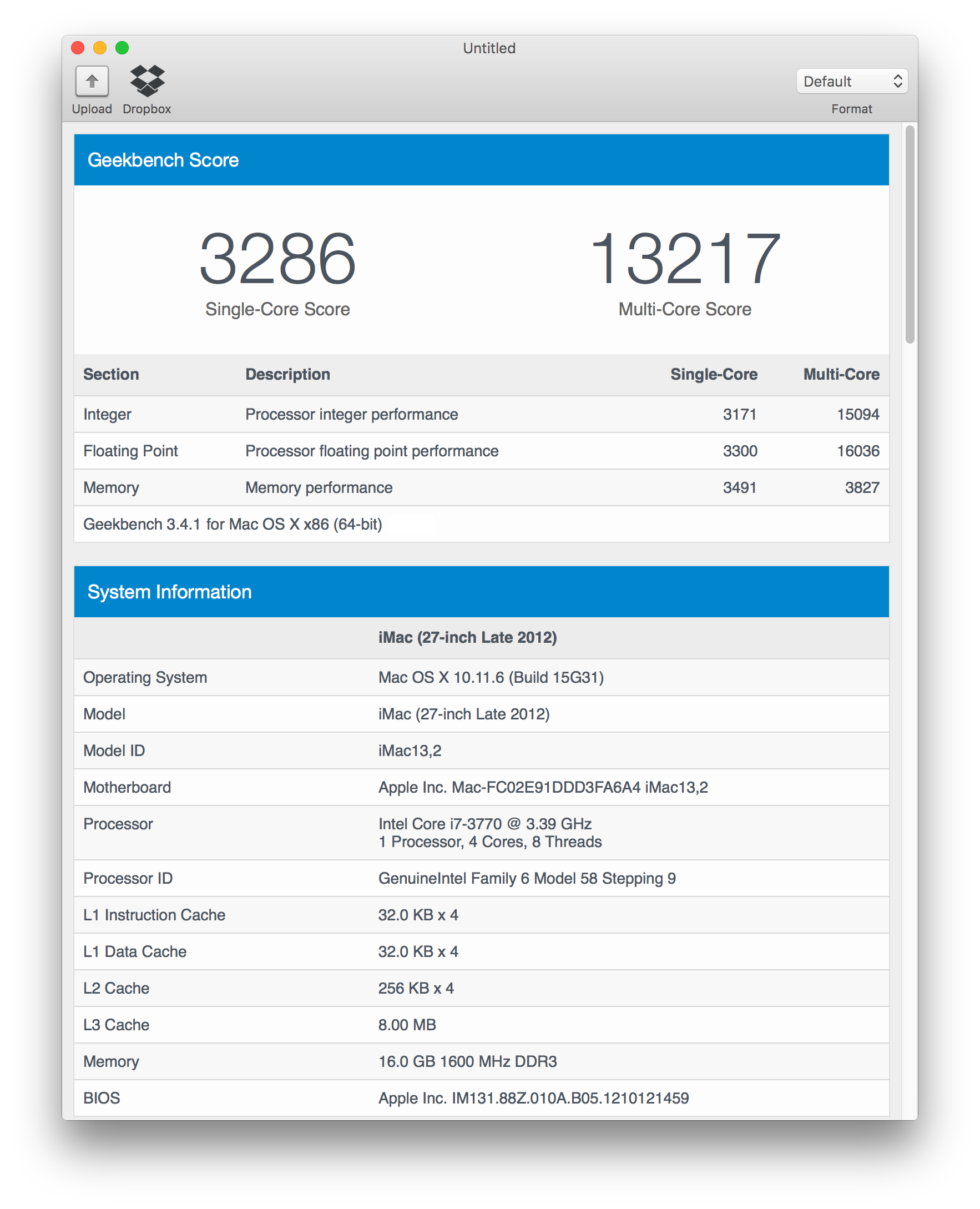Click the Apple Inc. IM131.88Z BIOS value
The width and height of the screenshot is (980, 1209).
[533, 1099]
